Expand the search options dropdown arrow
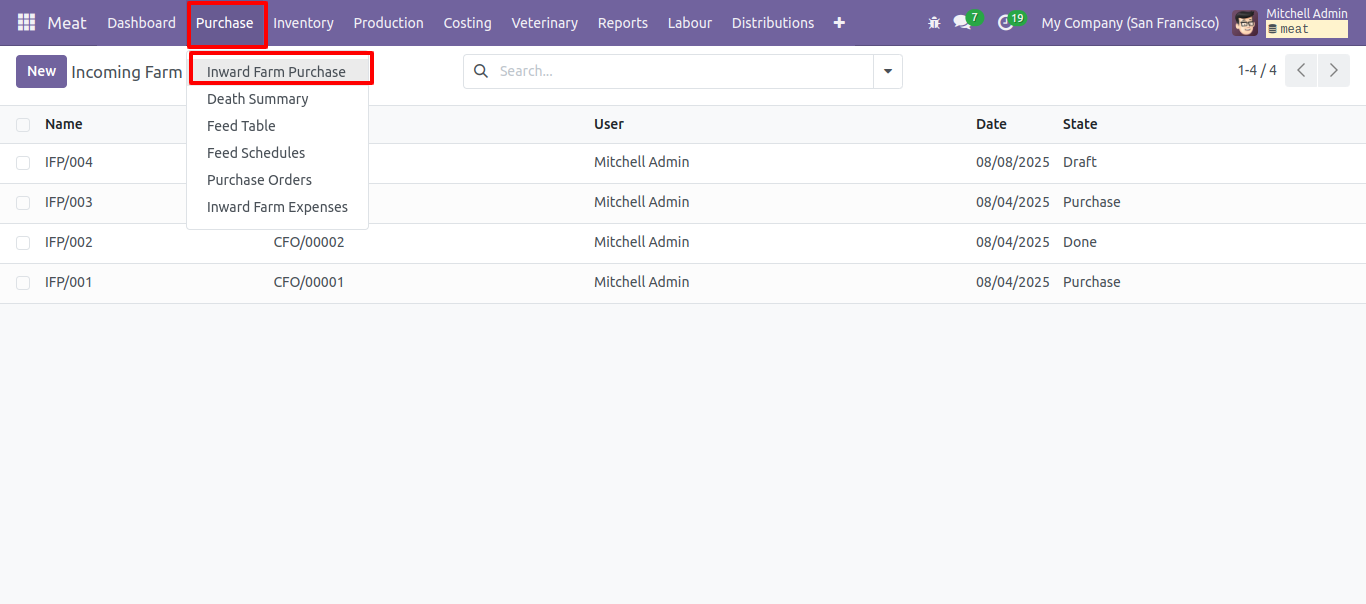This screenshot has height=604, width=1366. (888, 71)
